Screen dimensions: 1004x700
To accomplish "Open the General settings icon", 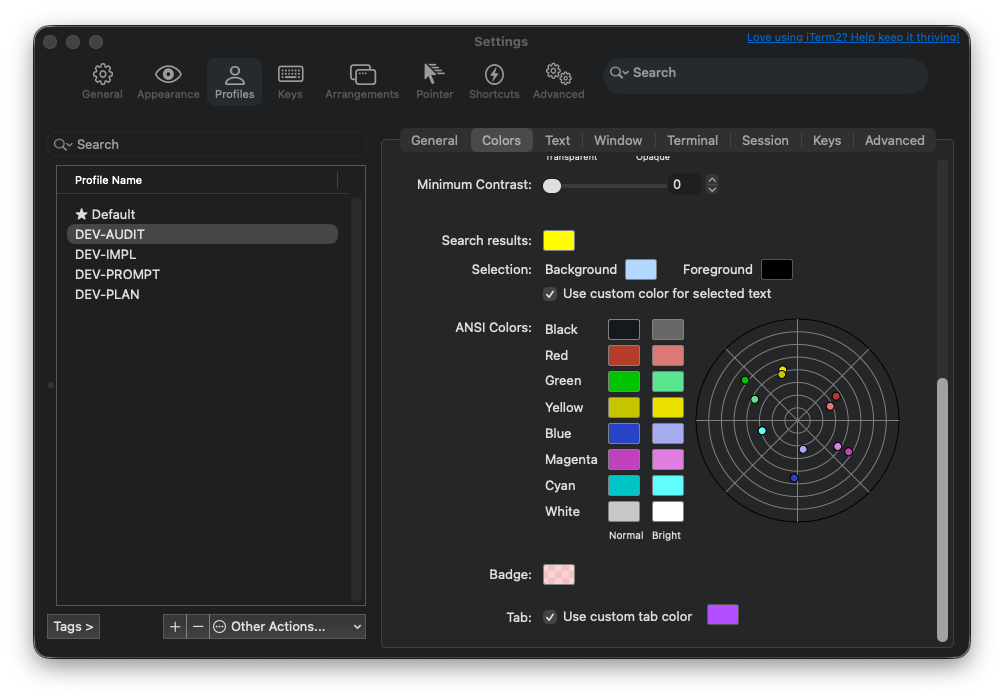I will pyautogui.click(x=102, y=80).
